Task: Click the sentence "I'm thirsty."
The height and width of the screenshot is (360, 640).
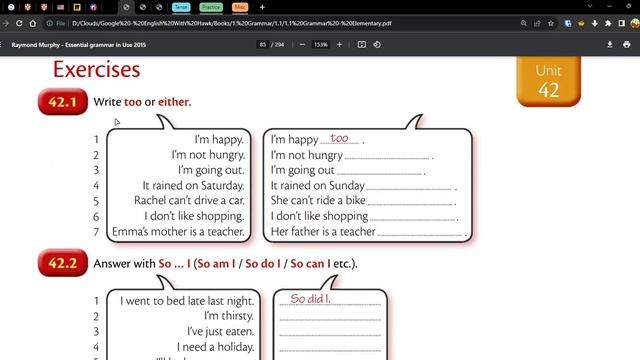Action: 229,316
